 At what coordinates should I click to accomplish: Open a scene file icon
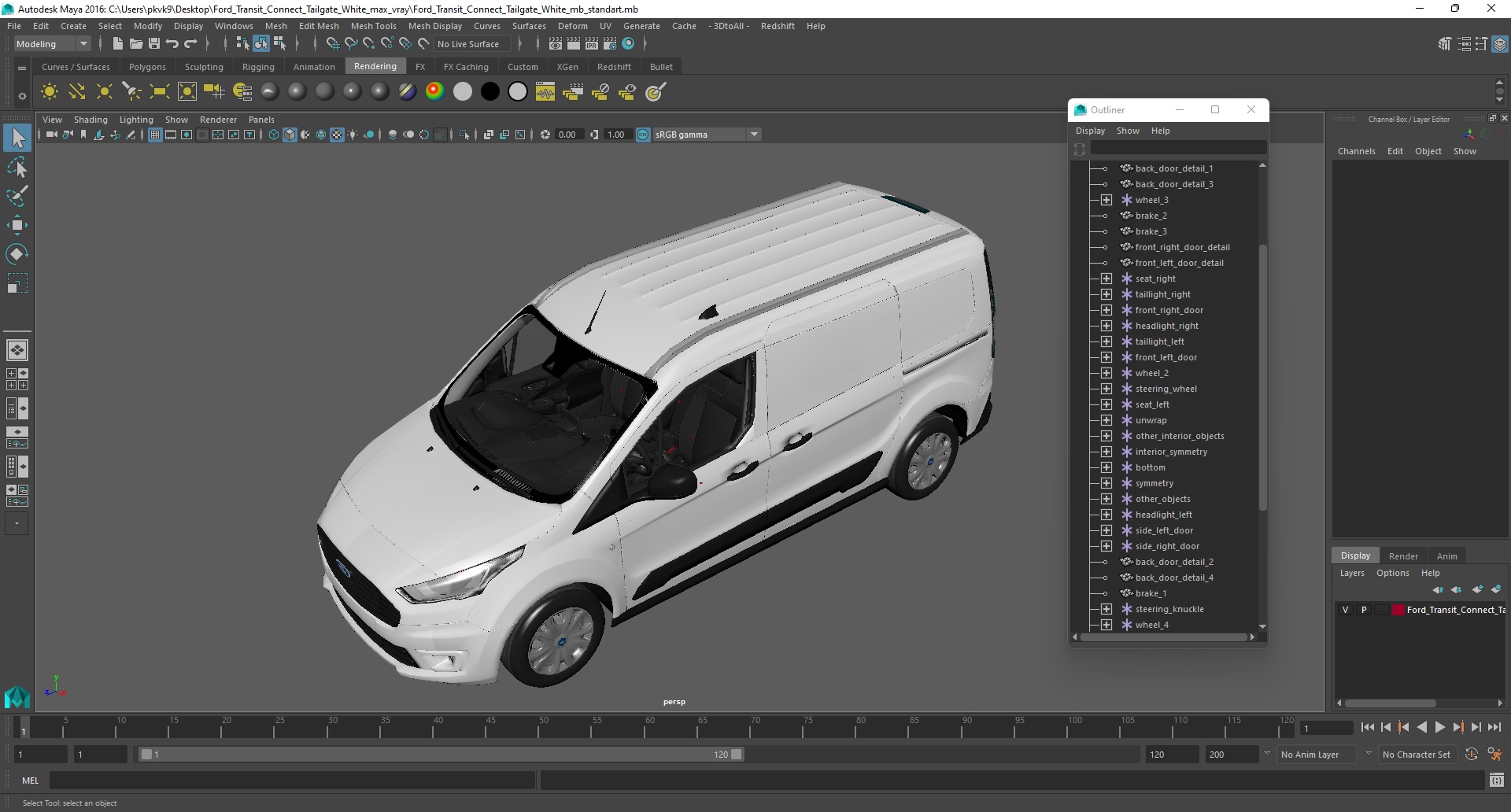click(135, 44)
